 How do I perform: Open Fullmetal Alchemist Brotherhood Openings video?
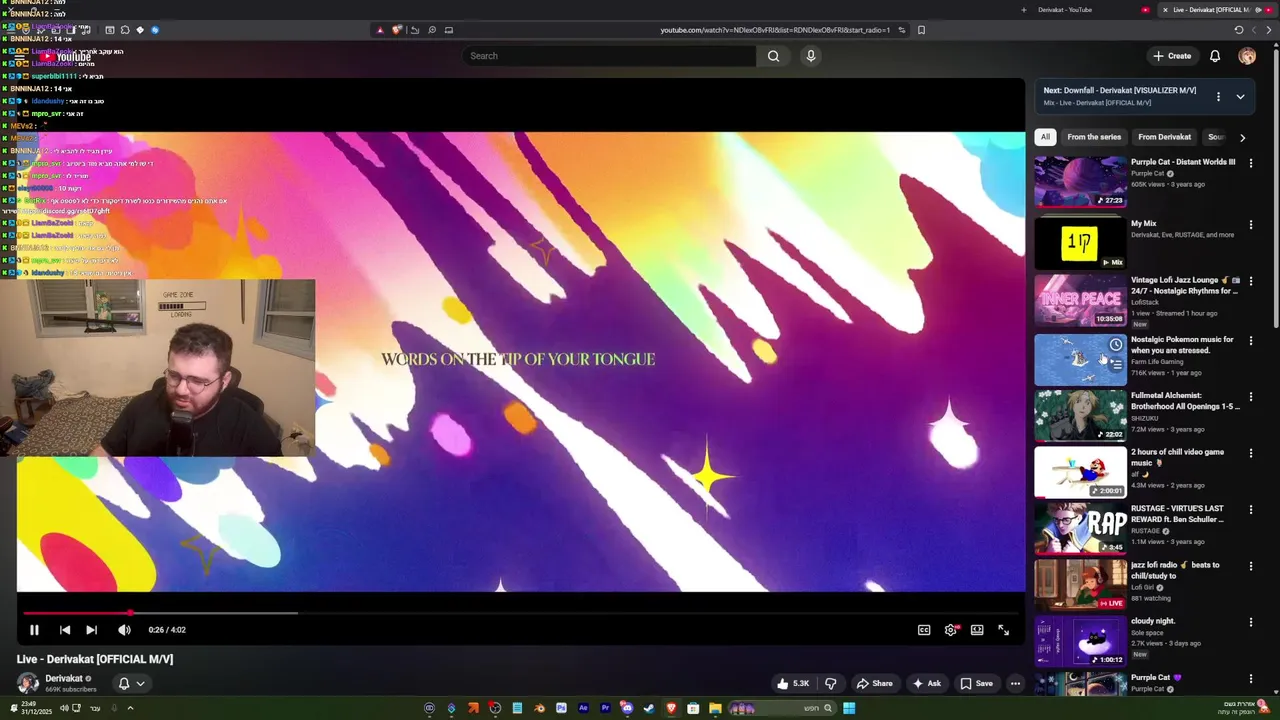[1080, 415]
